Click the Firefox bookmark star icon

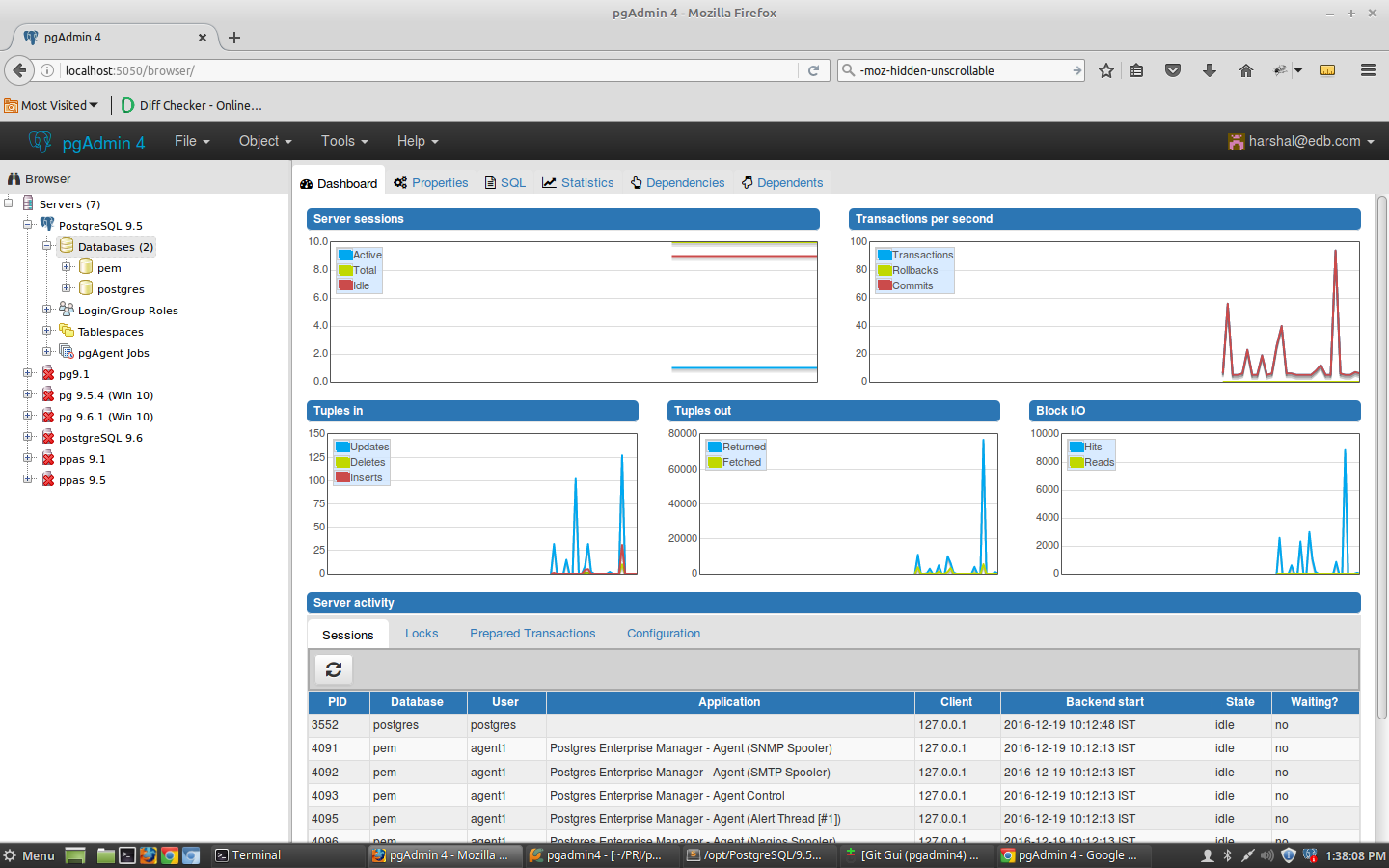click(1106, 70)
